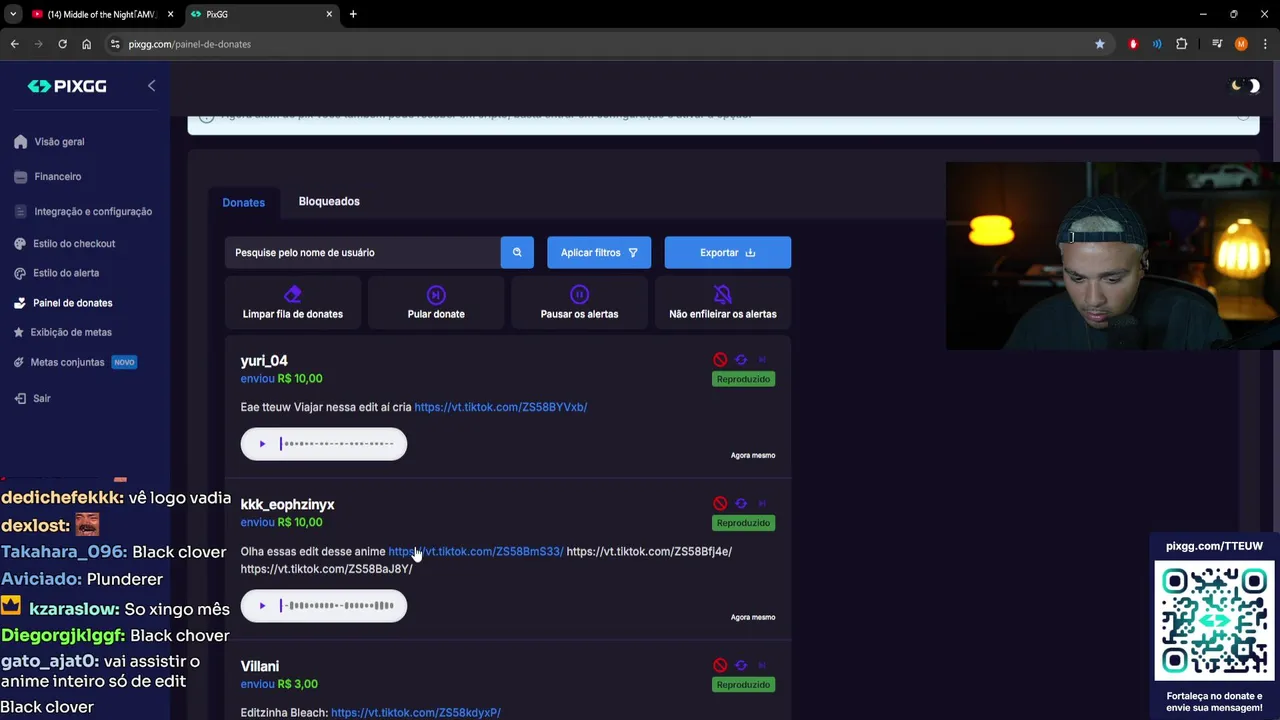Switch to the Donates tab
This screenshot has height=720, width=1280.
click(243, 202)
